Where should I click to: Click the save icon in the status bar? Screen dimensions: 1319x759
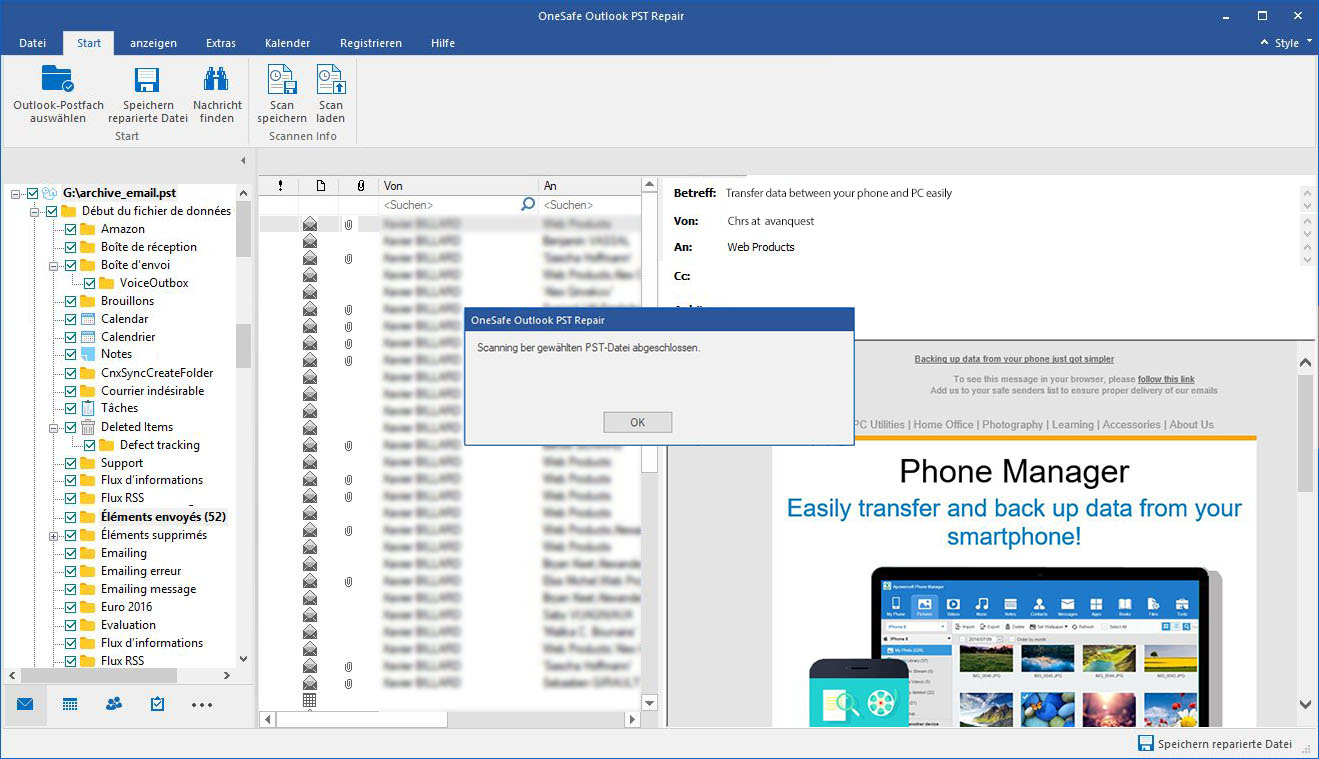(1146, 744)
